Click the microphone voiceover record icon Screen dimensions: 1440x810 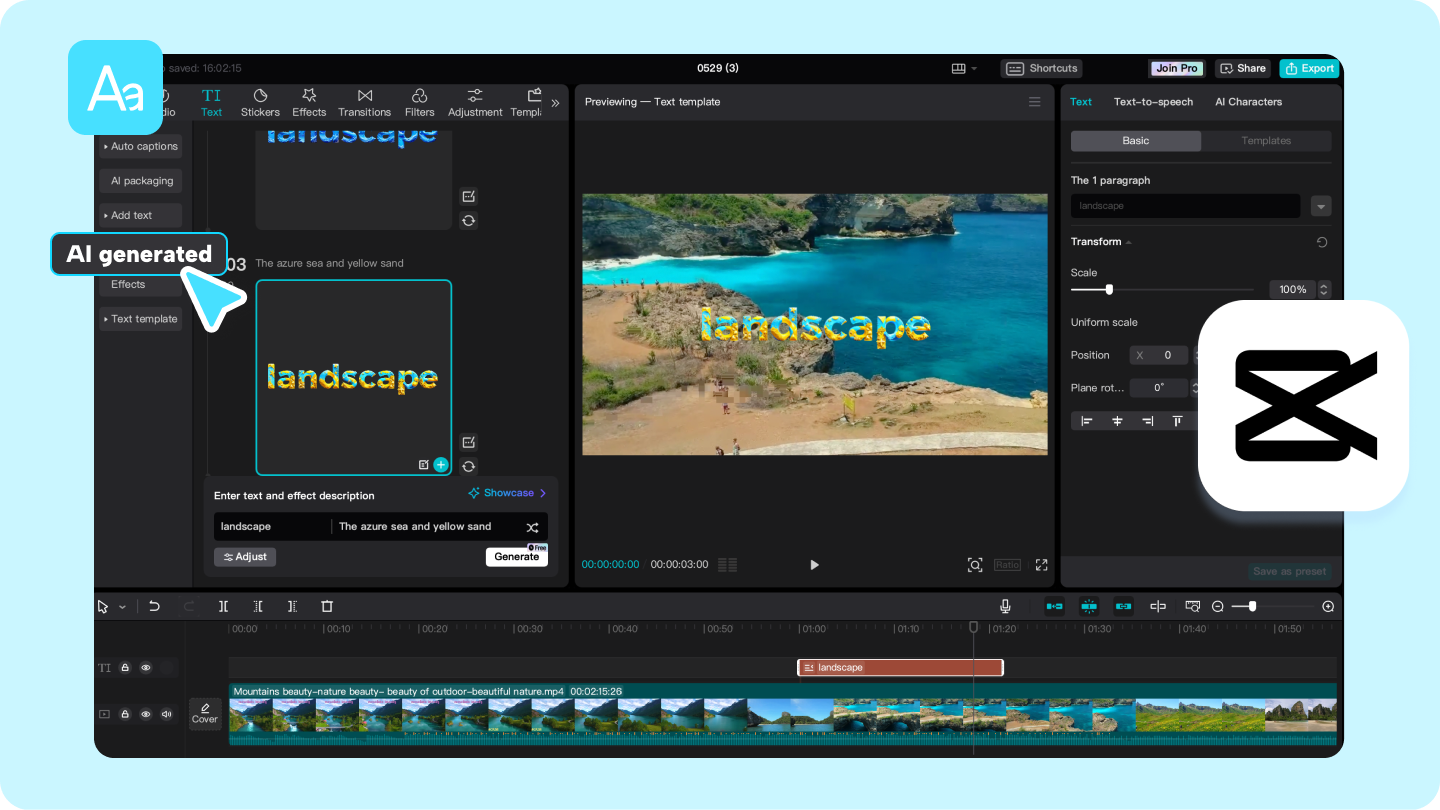click(1005, 606)
